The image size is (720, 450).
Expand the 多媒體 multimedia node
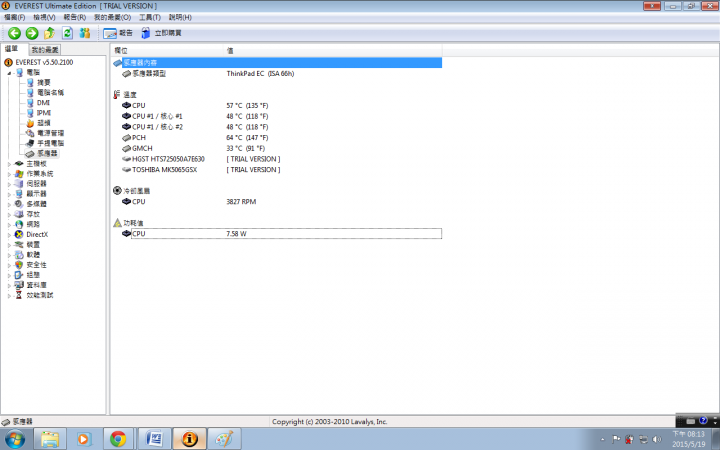coord(9,204)
